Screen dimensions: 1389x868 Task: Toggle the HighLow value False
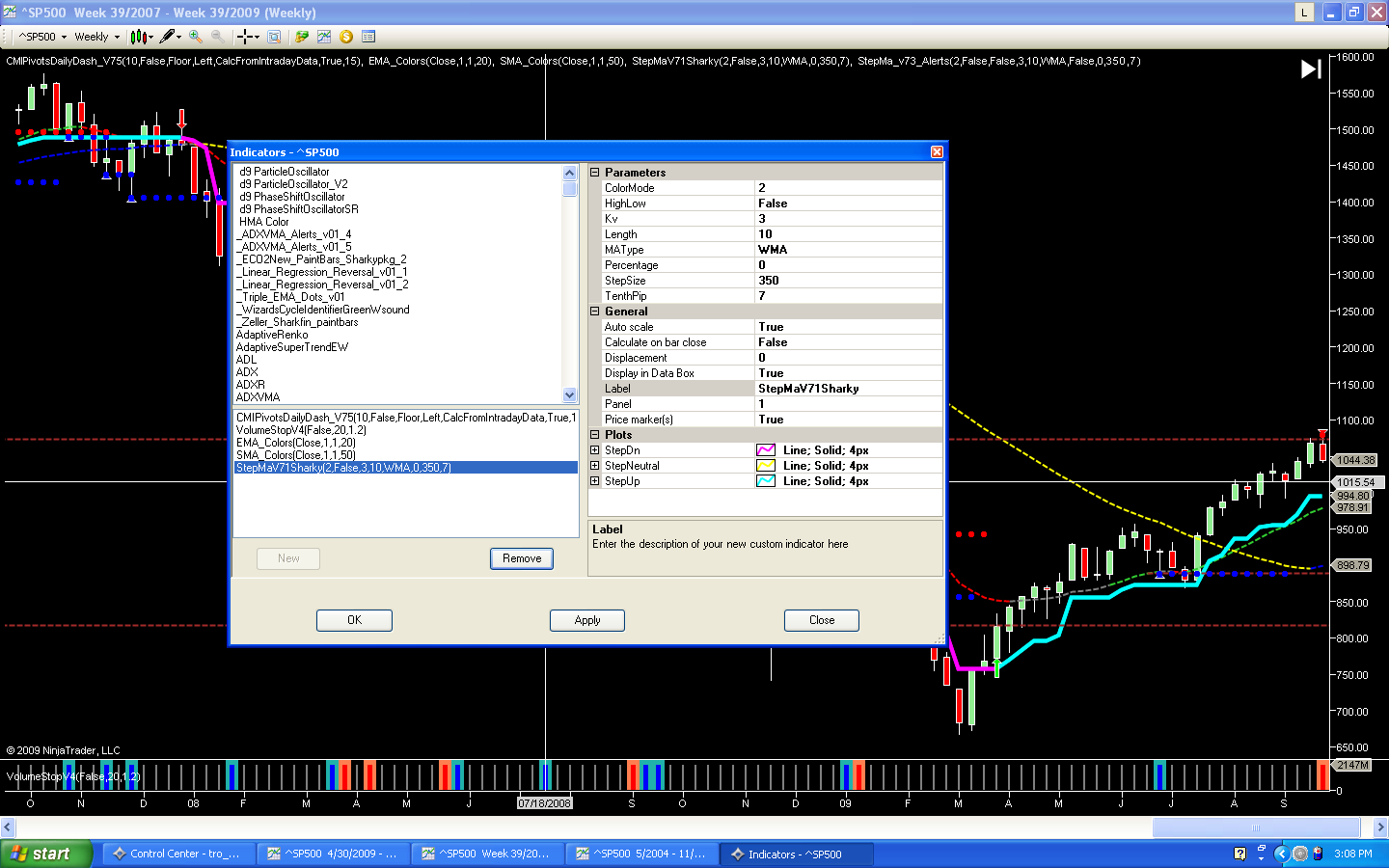pyautogui.click(x=848, y=203)
